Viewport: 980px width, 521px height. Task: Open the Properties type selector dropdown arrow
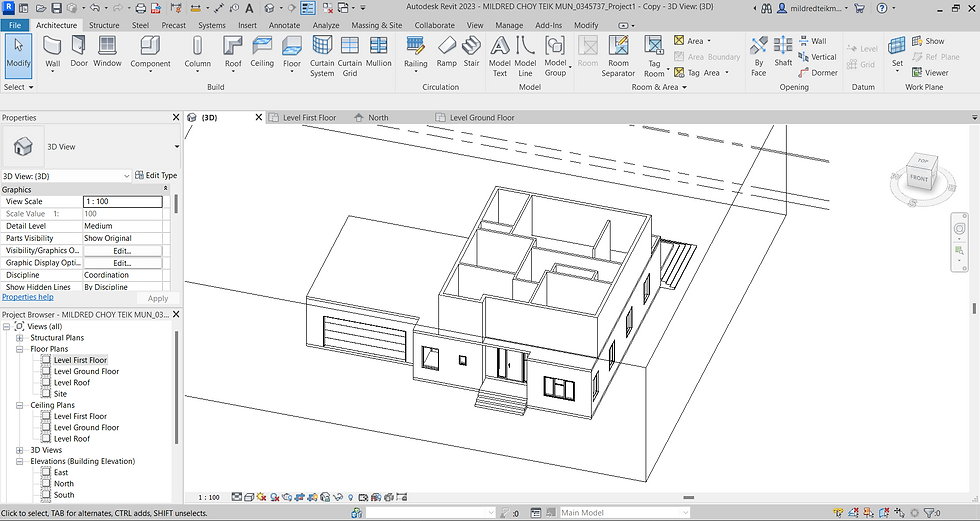pyautogui.click(x=176, y=147)
